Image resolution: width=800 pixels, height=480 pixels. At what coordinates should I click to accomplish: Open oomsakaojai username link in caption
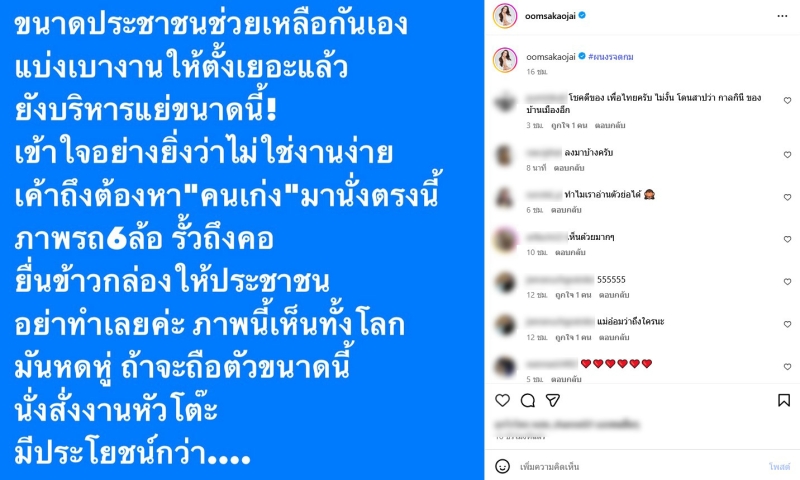click(551, 57)
